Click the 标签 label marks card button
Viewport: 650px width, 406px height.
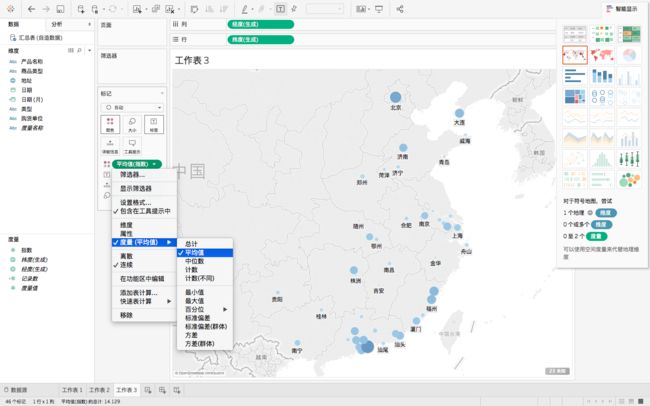(x=154, y=124)
